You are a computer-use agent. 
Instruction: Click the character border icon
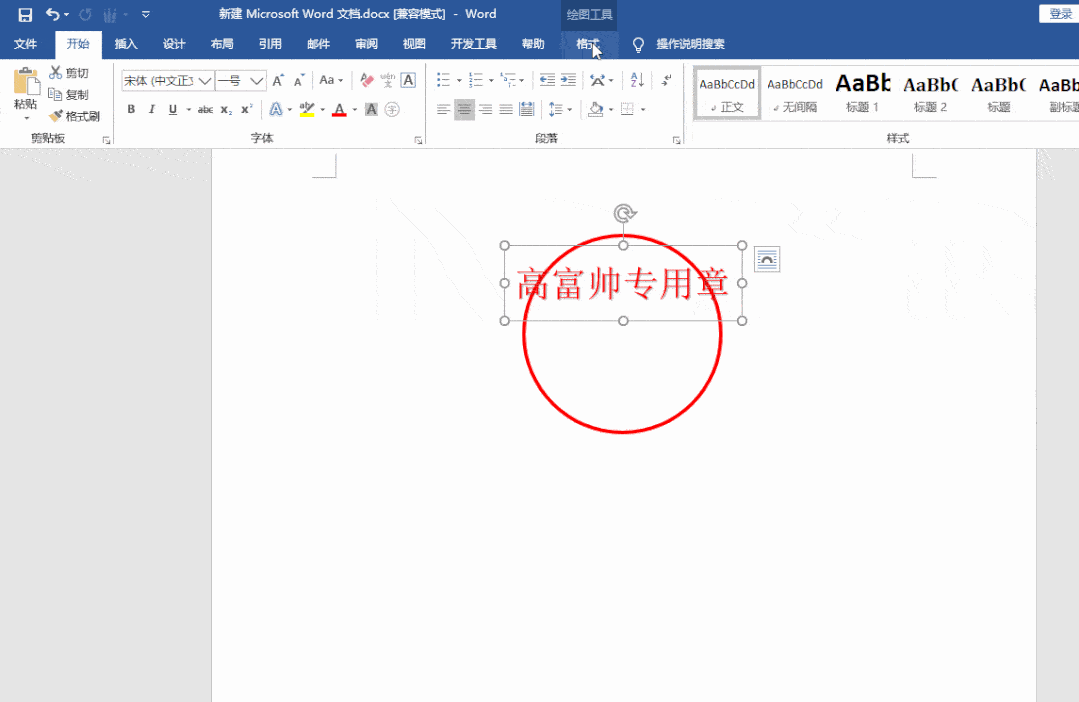click(408, 81)
